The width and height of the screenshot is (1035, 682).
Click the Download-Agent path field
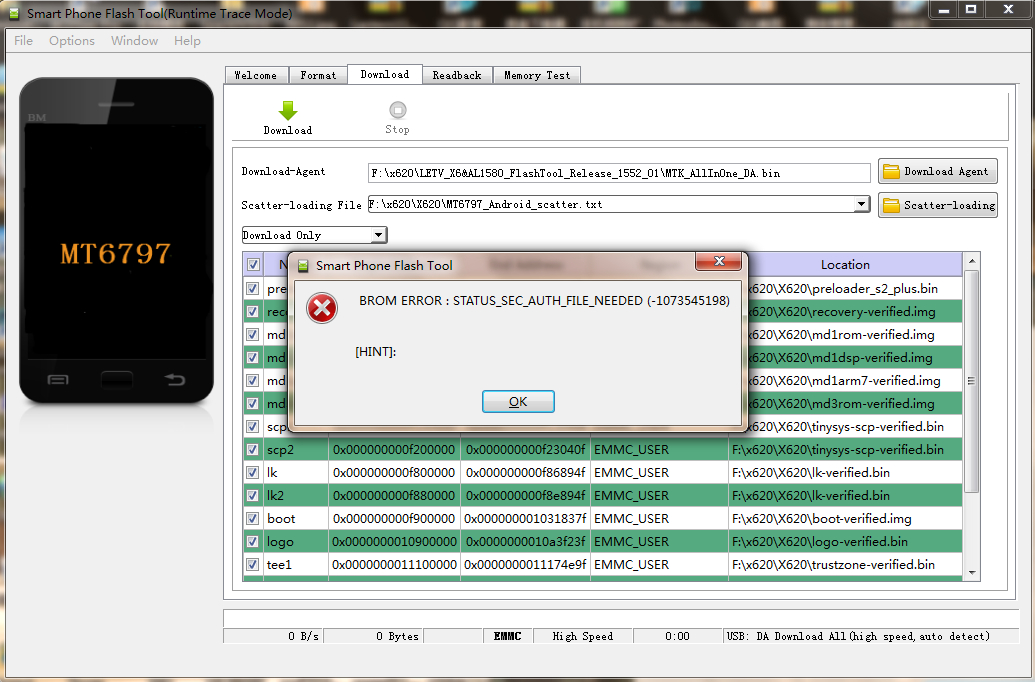coord(619,173)
